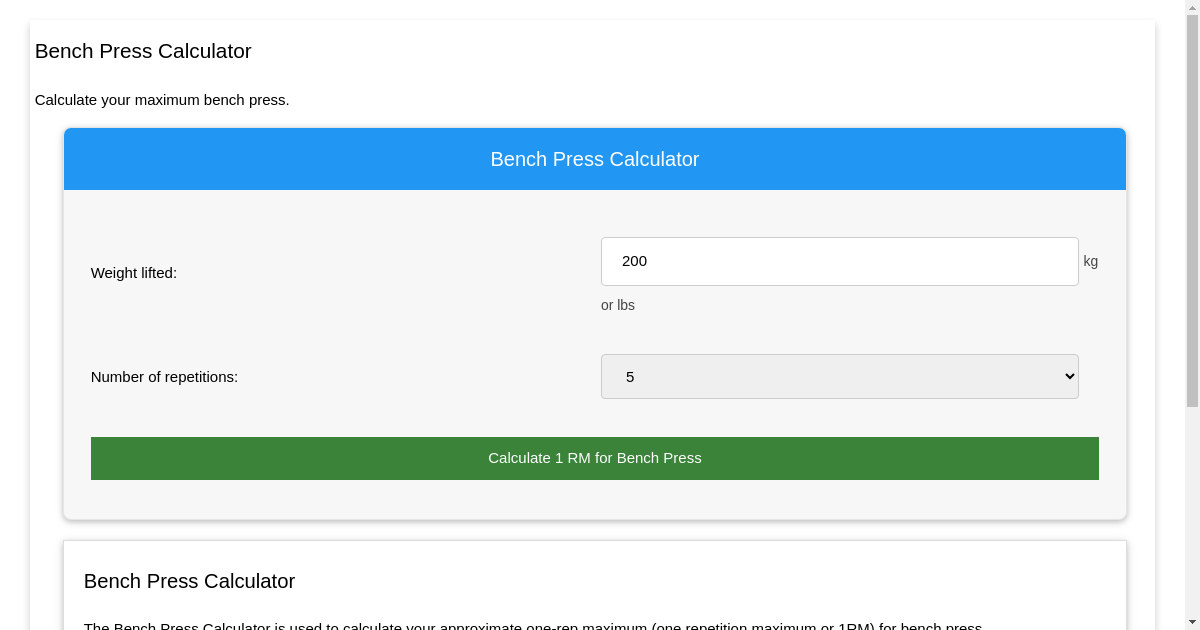Expand the repetitions selector showing 5
The height and width of the screenshot is (630, 1200).
pyautogui.click(x=839, y=376)
